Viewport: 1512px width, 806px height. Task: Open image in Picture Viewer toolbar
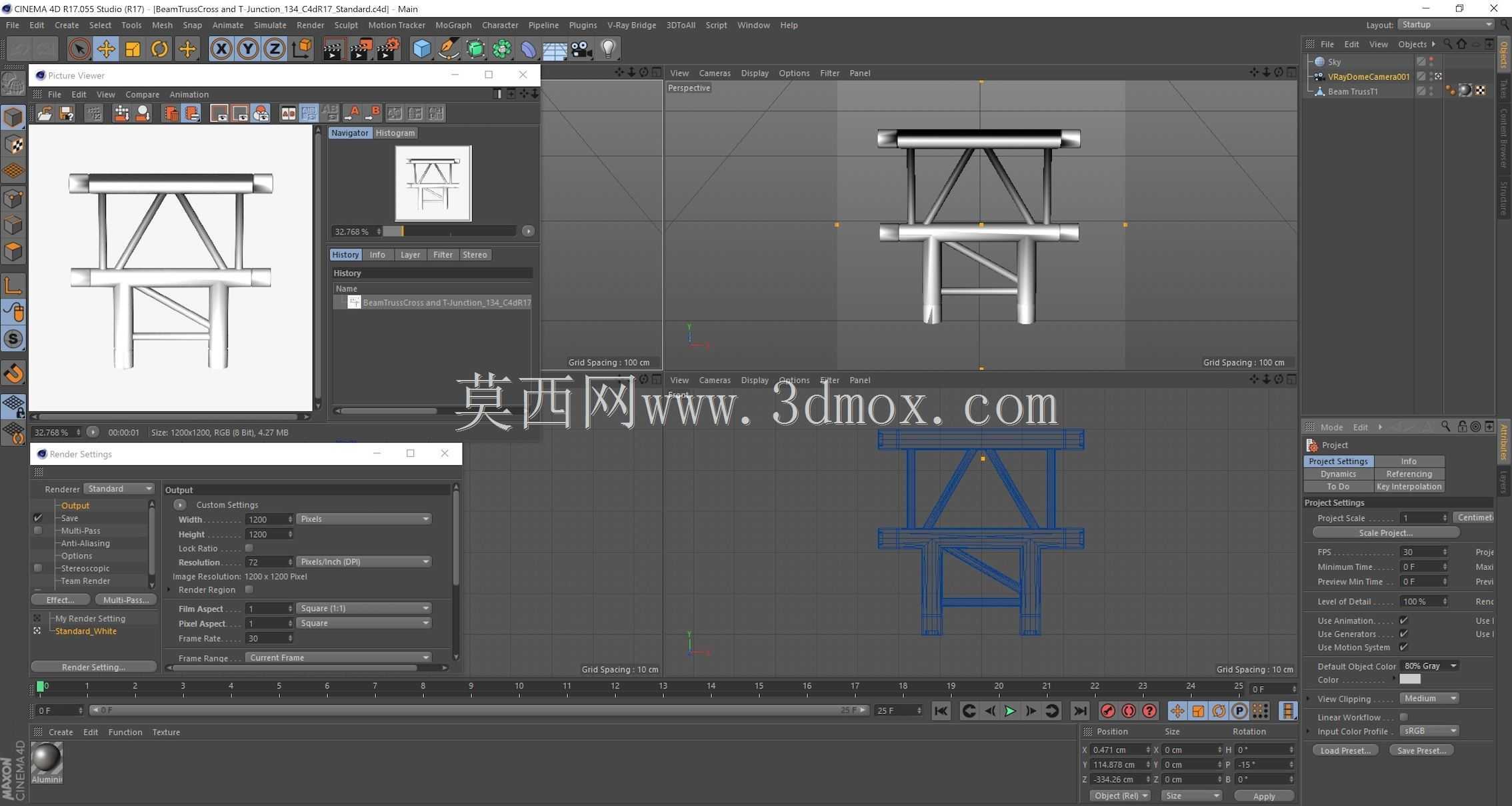[45, 113]
